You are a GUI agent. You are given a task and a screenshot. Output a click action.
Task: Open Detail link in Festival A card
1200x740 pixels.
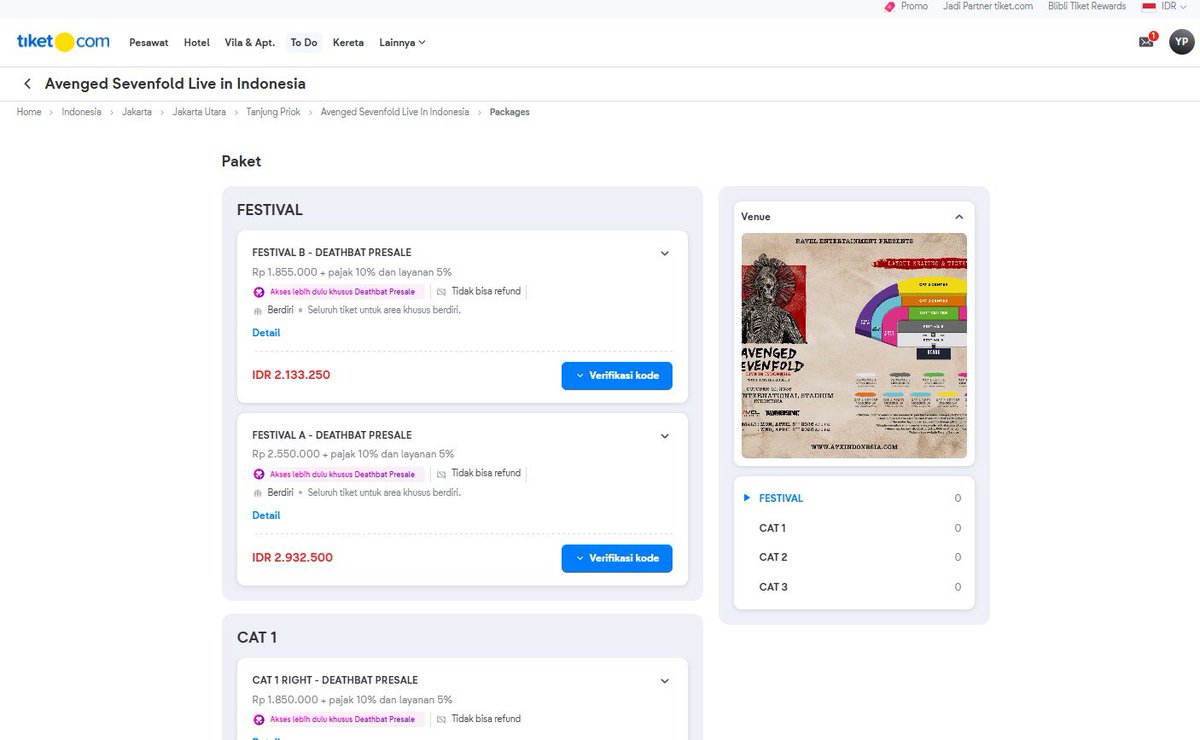pyautogui.click(x=266, y=516)
